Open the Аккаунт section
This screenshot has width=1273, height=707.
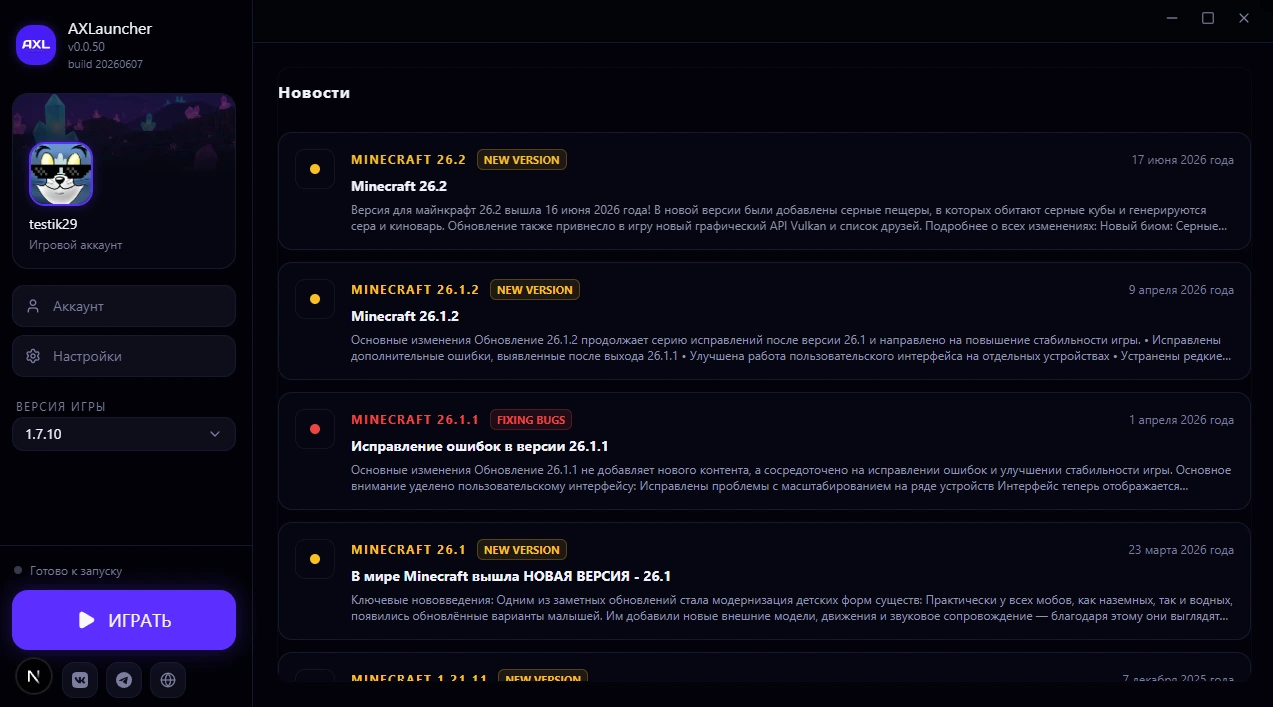[x=124, y=306]
